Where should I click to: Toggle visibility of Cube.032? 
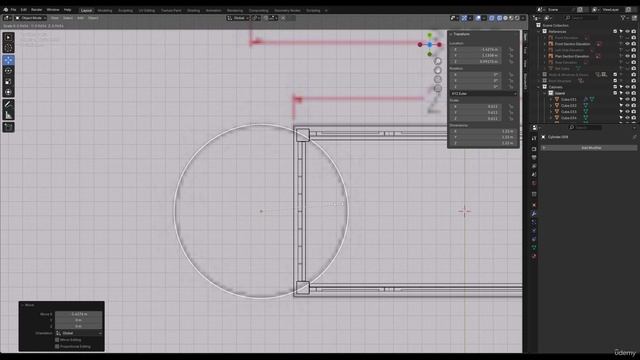tap(627, 106)
